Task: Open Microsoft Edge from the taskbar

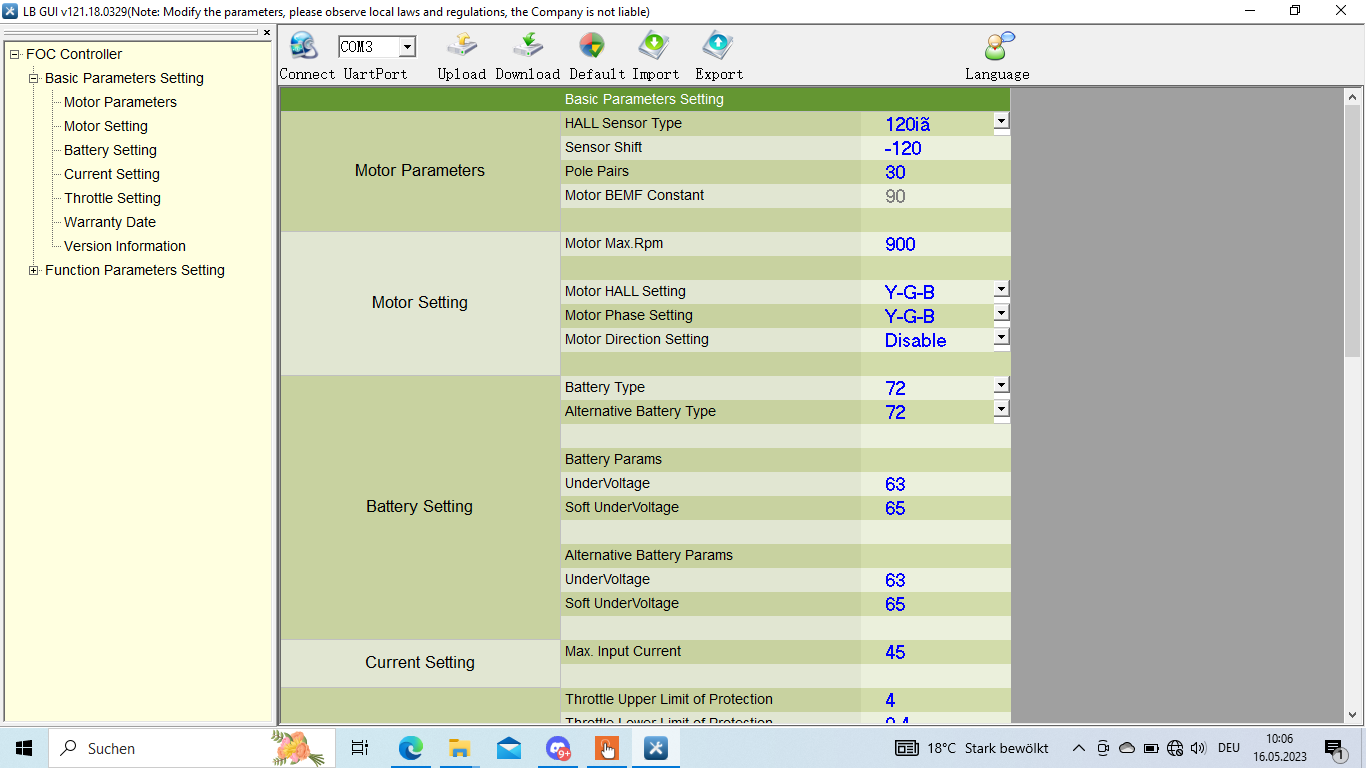Action: point(410,748)
